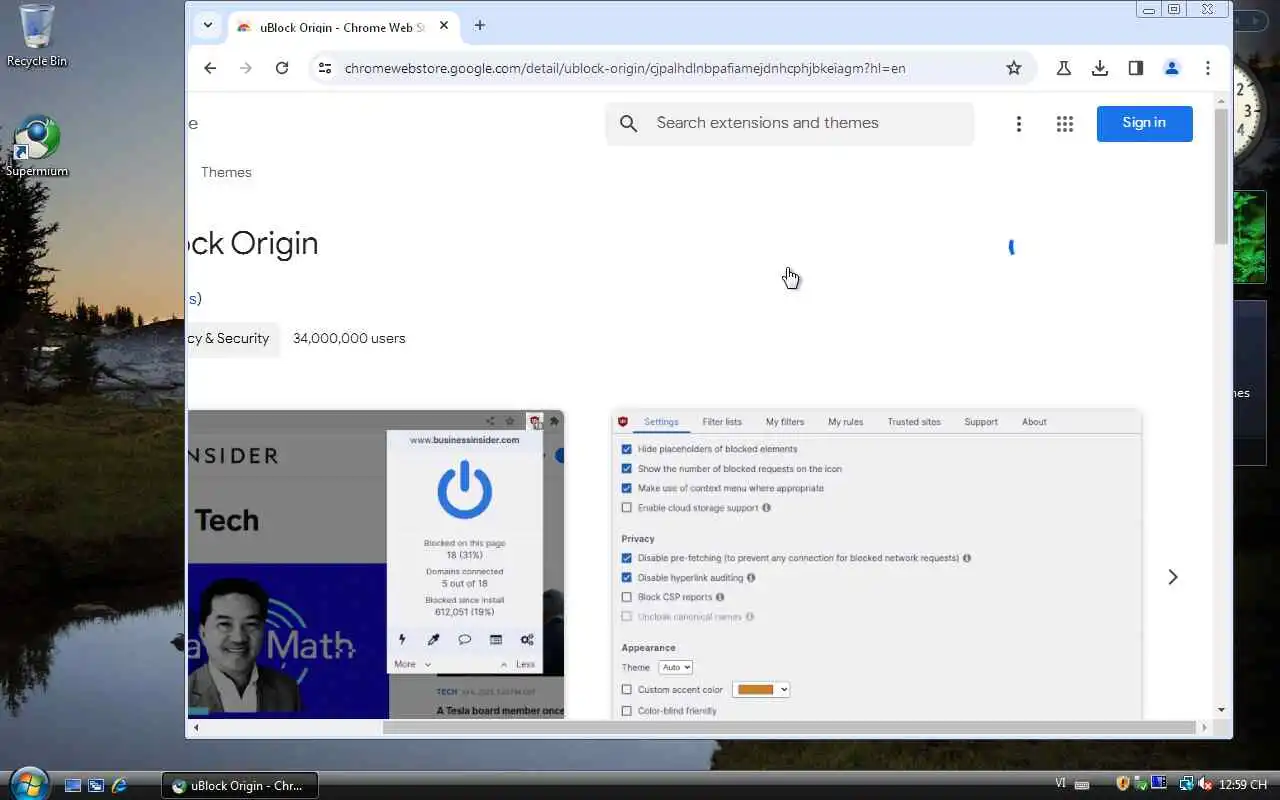The width and height of the screenshot is (1280, 800).
Task: Click Show Desktop in Quick Launch
Action: click(x=73, y=786)
